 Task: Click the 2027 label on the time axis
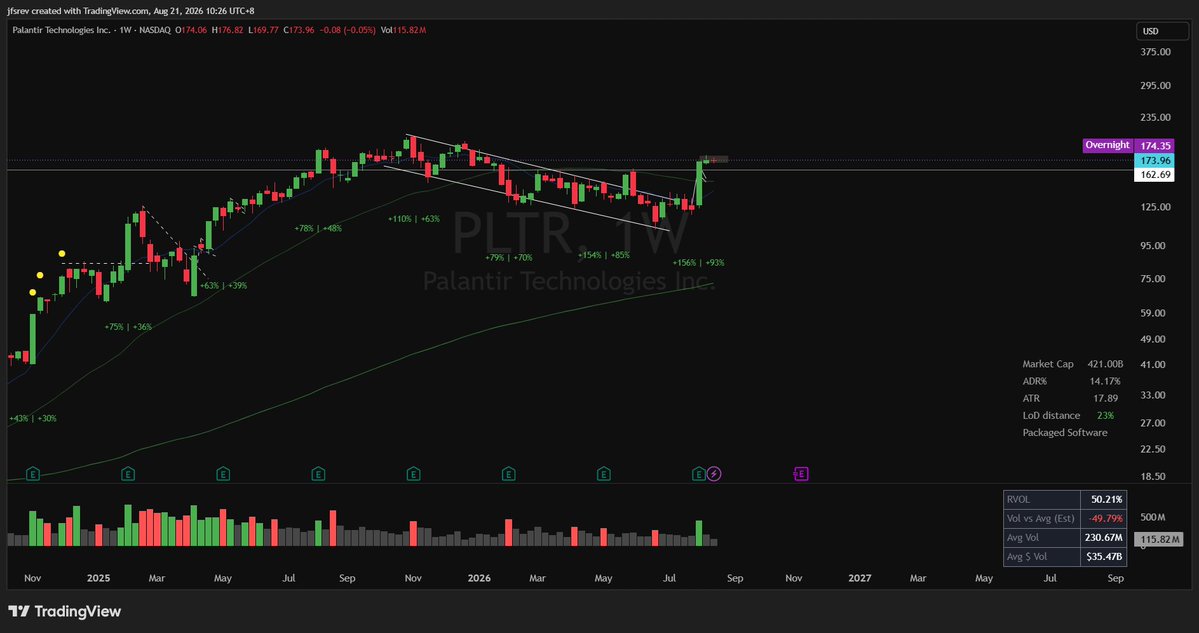[x=860, y=579]
